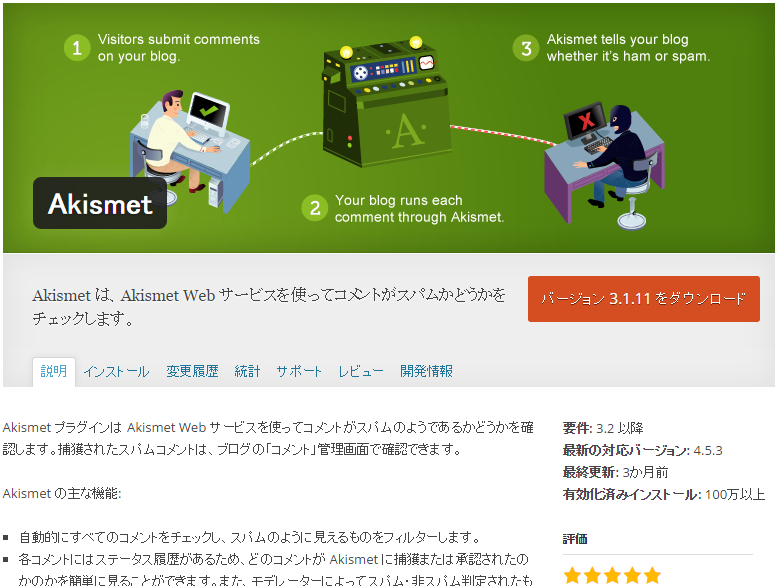The image size is (781, 586).
Task: Click the black Akismet logo badge
Action: (x=100, y=203)
